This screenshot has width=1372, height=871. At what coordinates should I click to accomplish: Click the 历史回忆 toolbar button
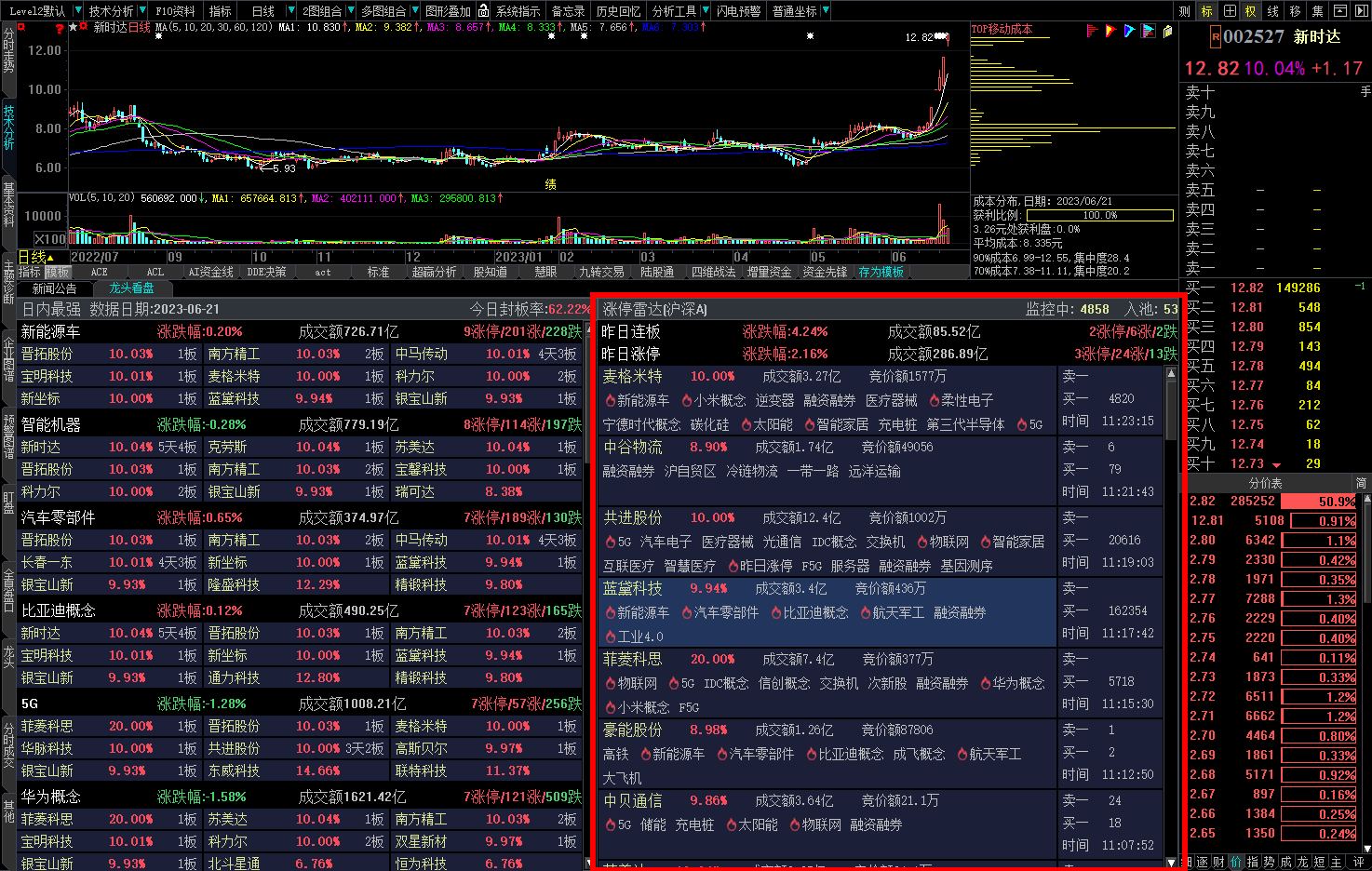[x=618, y=11]
